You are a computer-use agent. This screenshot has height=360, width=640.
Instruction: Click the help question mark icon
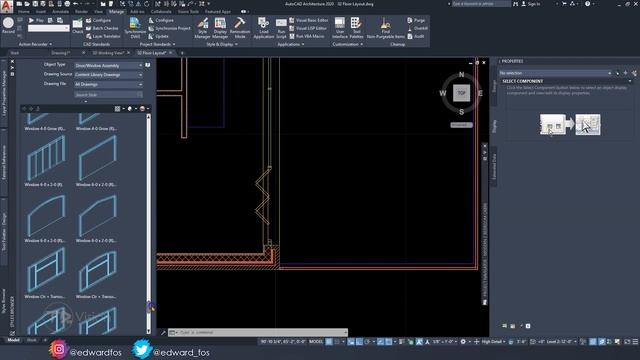tap(587, 4)
